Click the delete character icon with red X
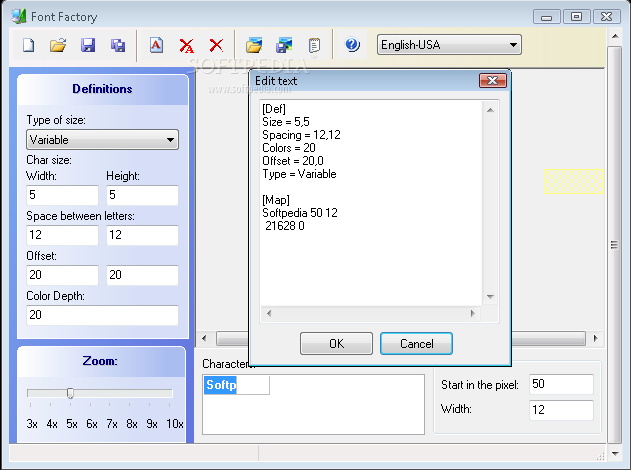 click(186, 45)
